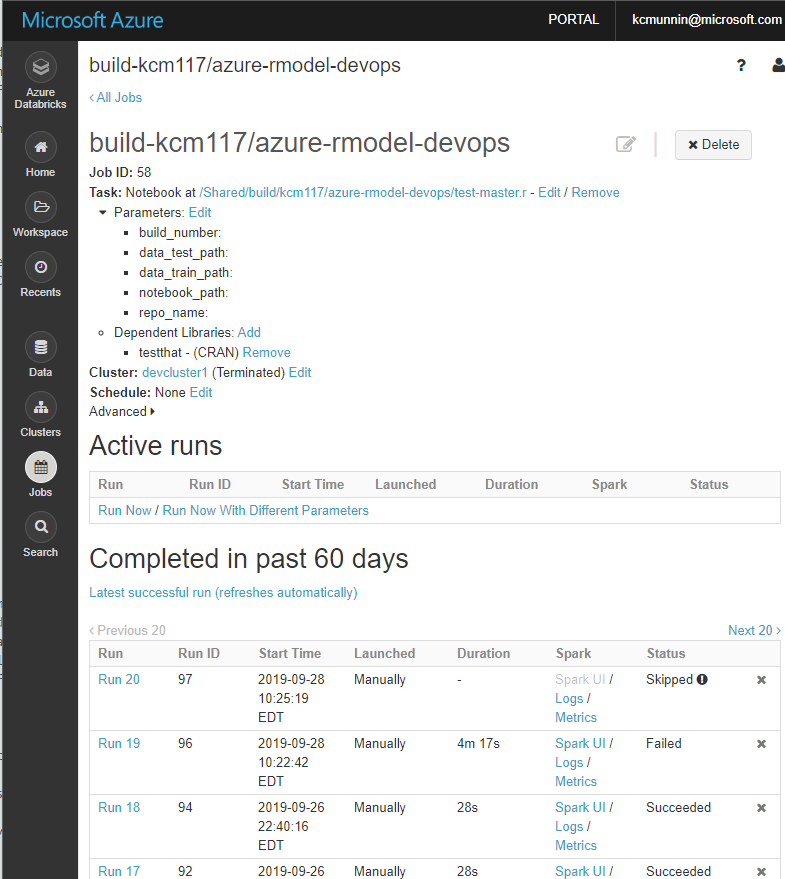
Task: Open Spark UI for Run 19
Action: (x=580, y=743)
